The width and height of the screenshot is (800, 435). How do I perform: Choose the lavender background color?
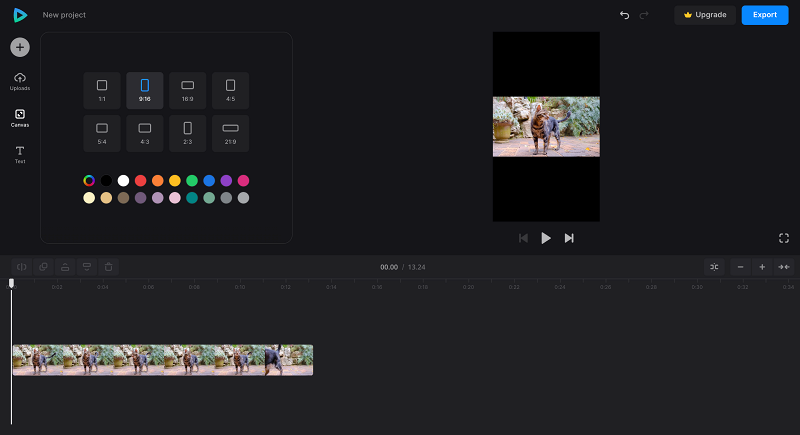[158, 198]
